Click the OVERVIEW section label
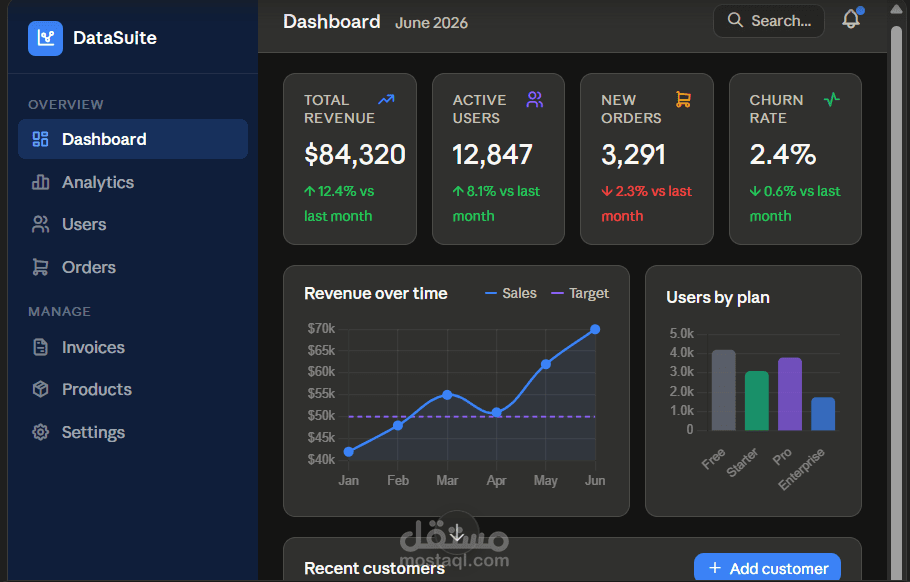The width and height of the screenshot is (910, 582). [x=66, y=105]
